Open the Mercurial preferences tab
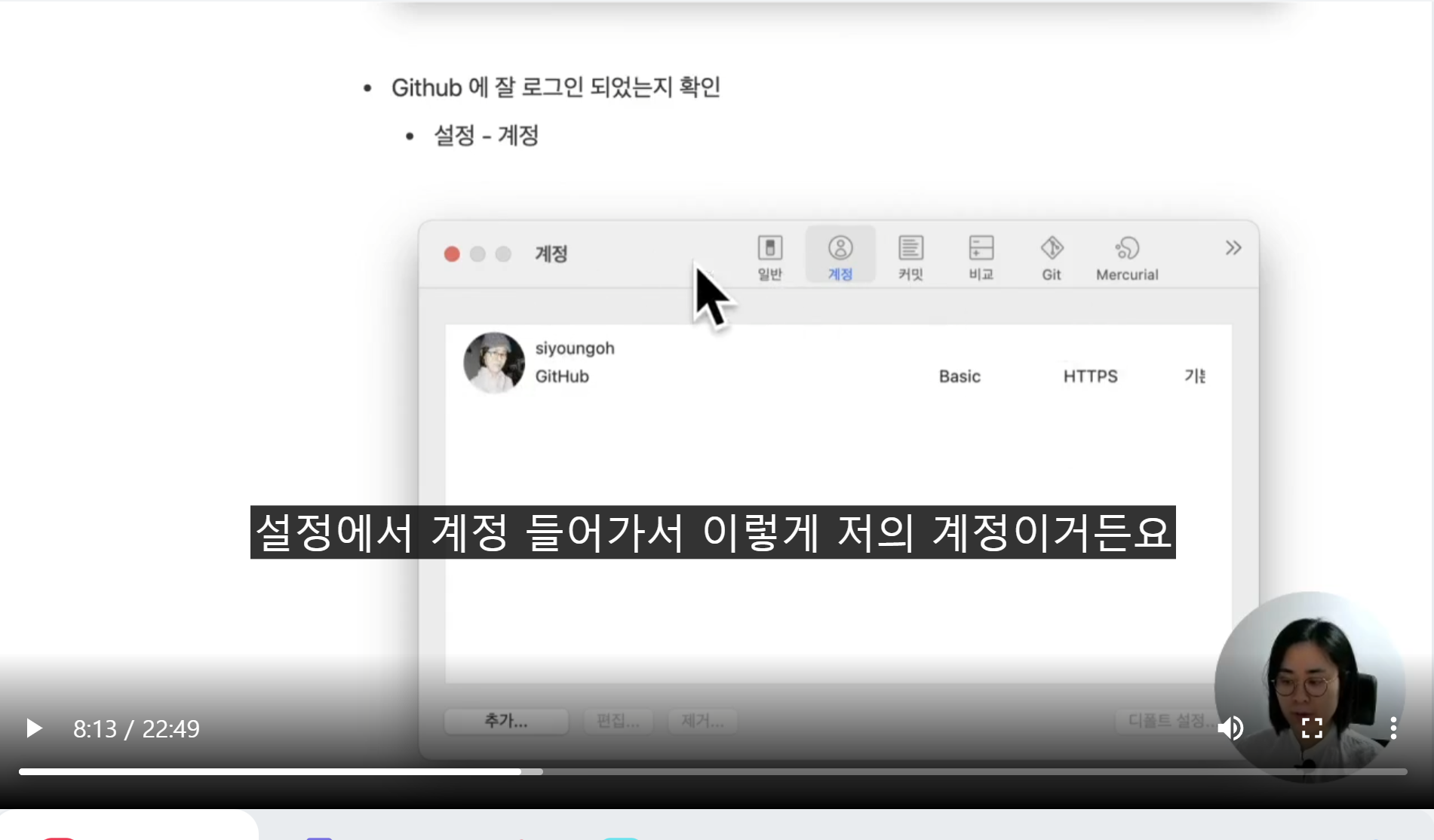This screenshot has height=840, width=1434. [x=1127, y=258]
